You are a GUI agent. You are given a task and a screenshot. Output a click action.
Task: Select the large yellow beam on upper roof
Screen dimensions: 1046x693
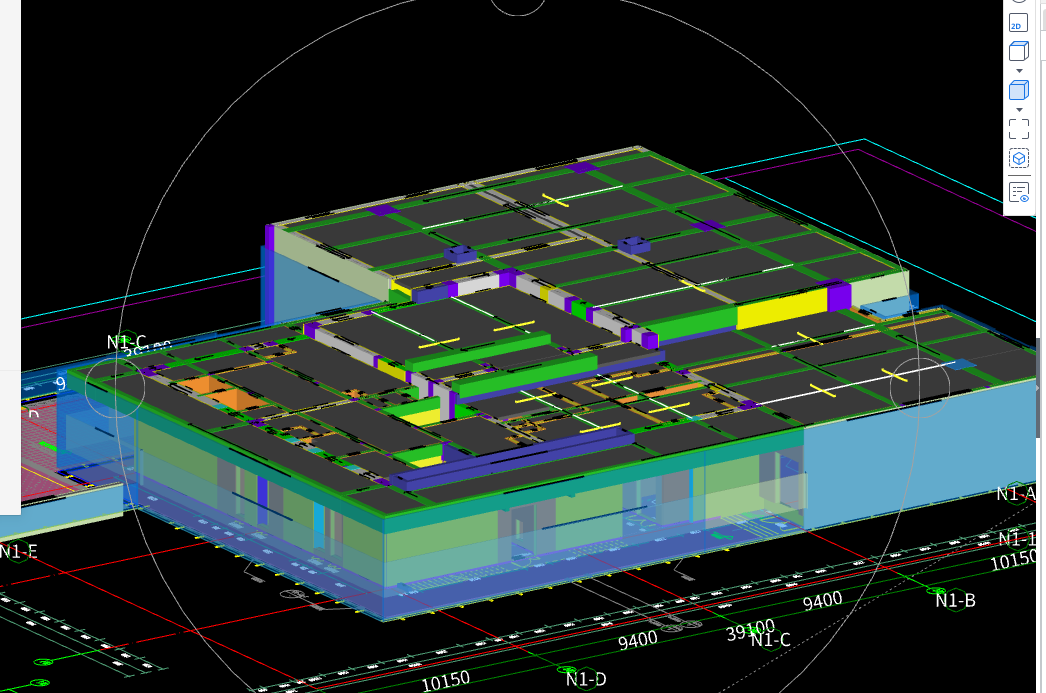pyautogui.click(x=782, y=309)
